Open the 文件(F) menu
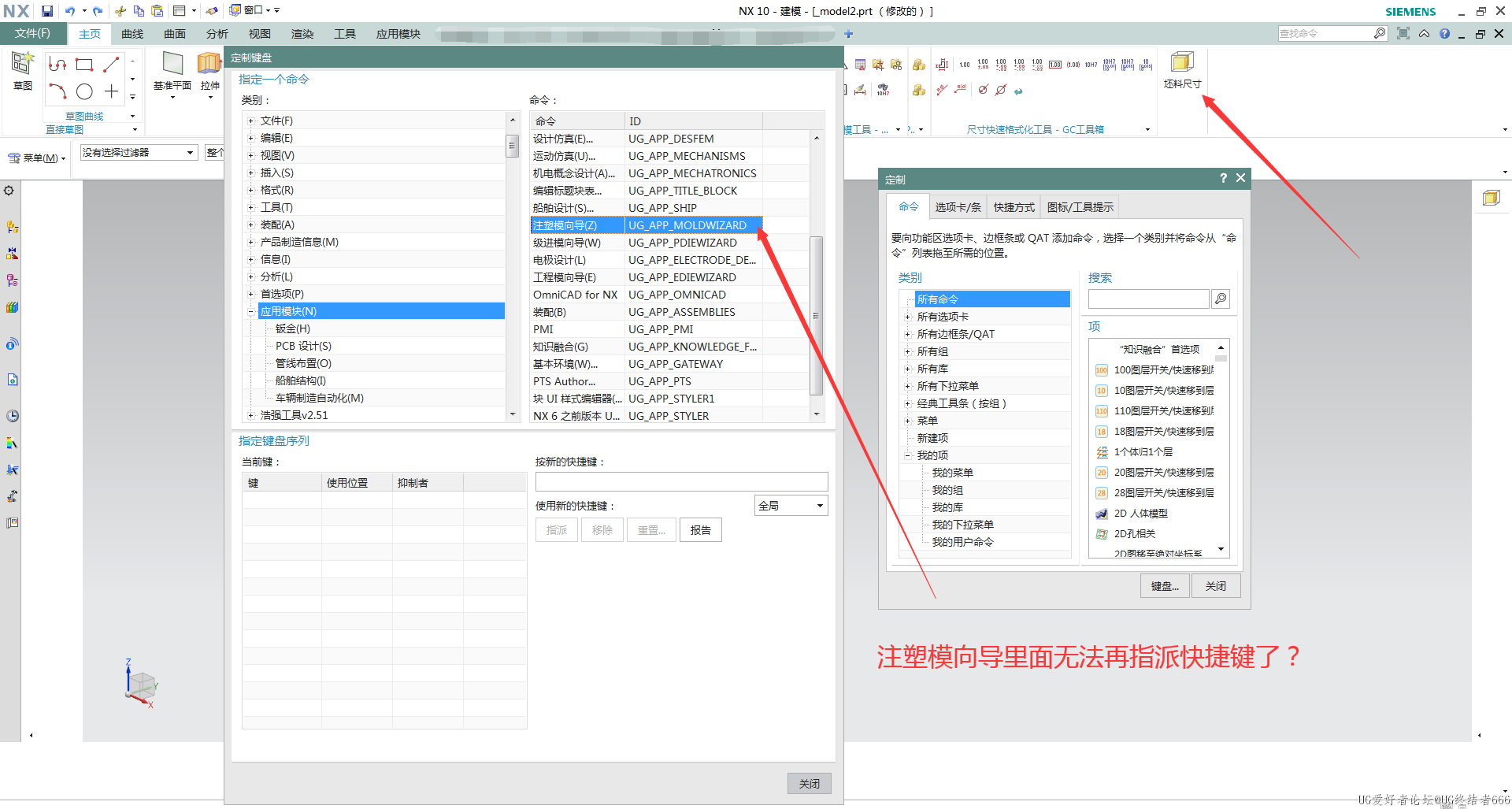Image resolution: width=1512 pixels, height=809 pixels. coord(32,33)
